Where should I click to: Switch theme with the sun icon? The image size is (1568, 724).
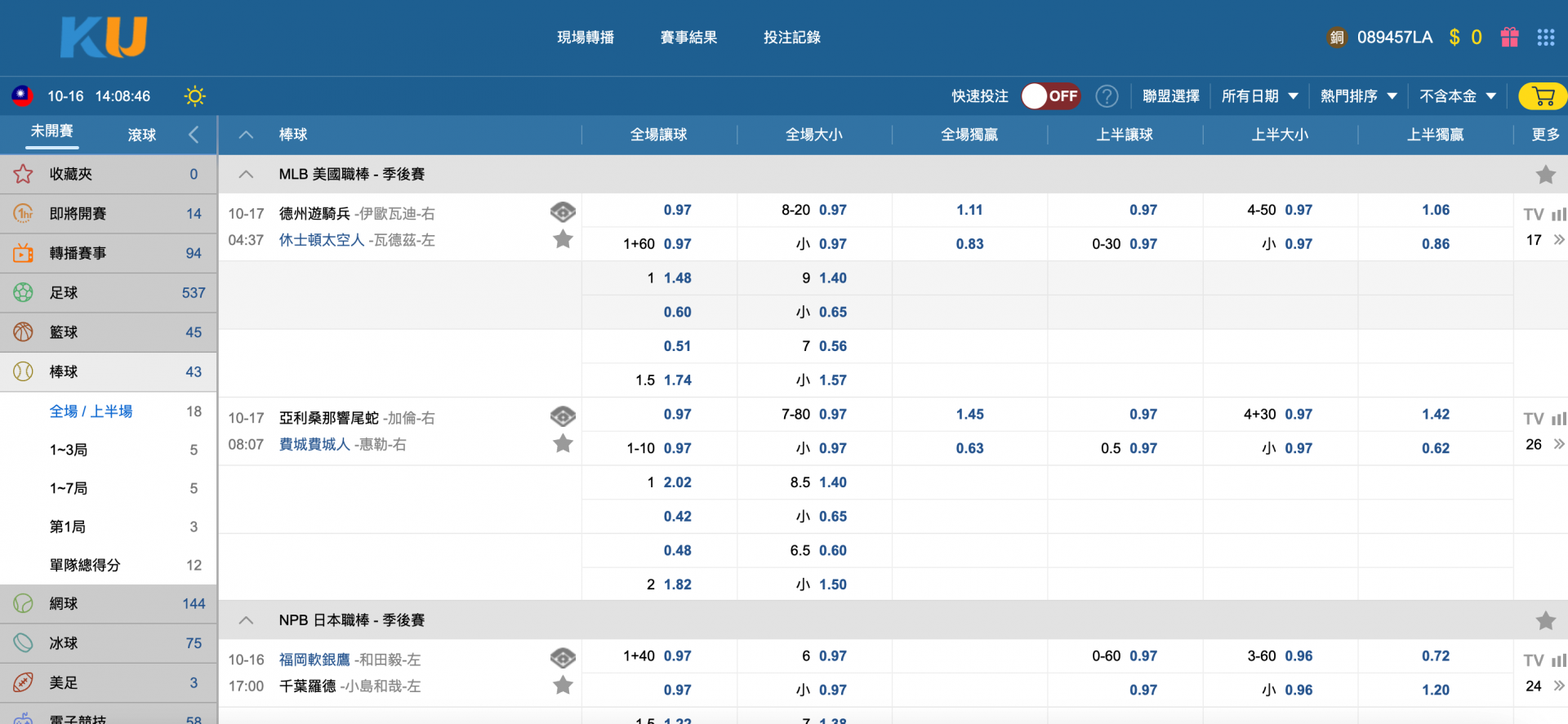(x=194, y=96)
